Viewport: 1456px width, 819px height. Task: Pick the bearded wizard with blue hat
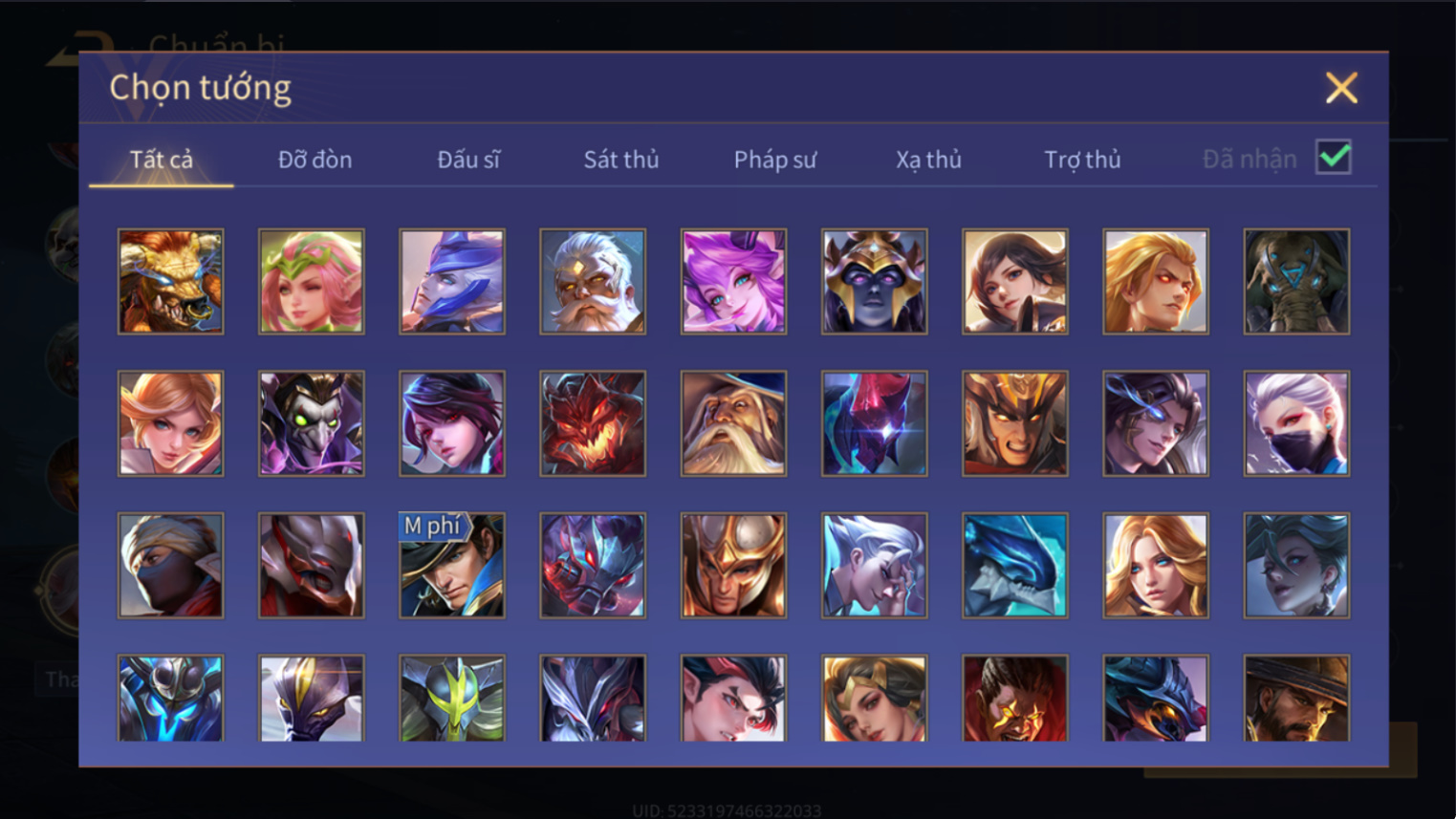(733, 423)
